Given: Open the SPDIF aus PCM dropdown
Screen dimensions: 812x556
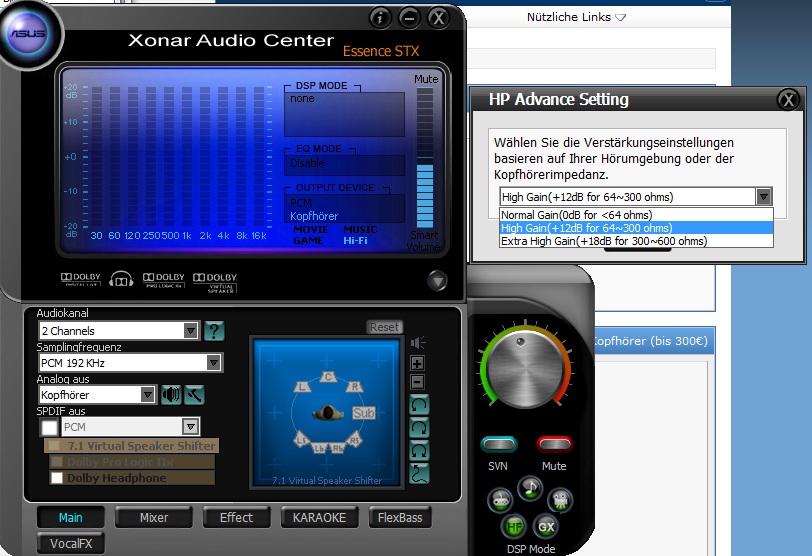Looking at the screenshot, I should pos(130,427).
